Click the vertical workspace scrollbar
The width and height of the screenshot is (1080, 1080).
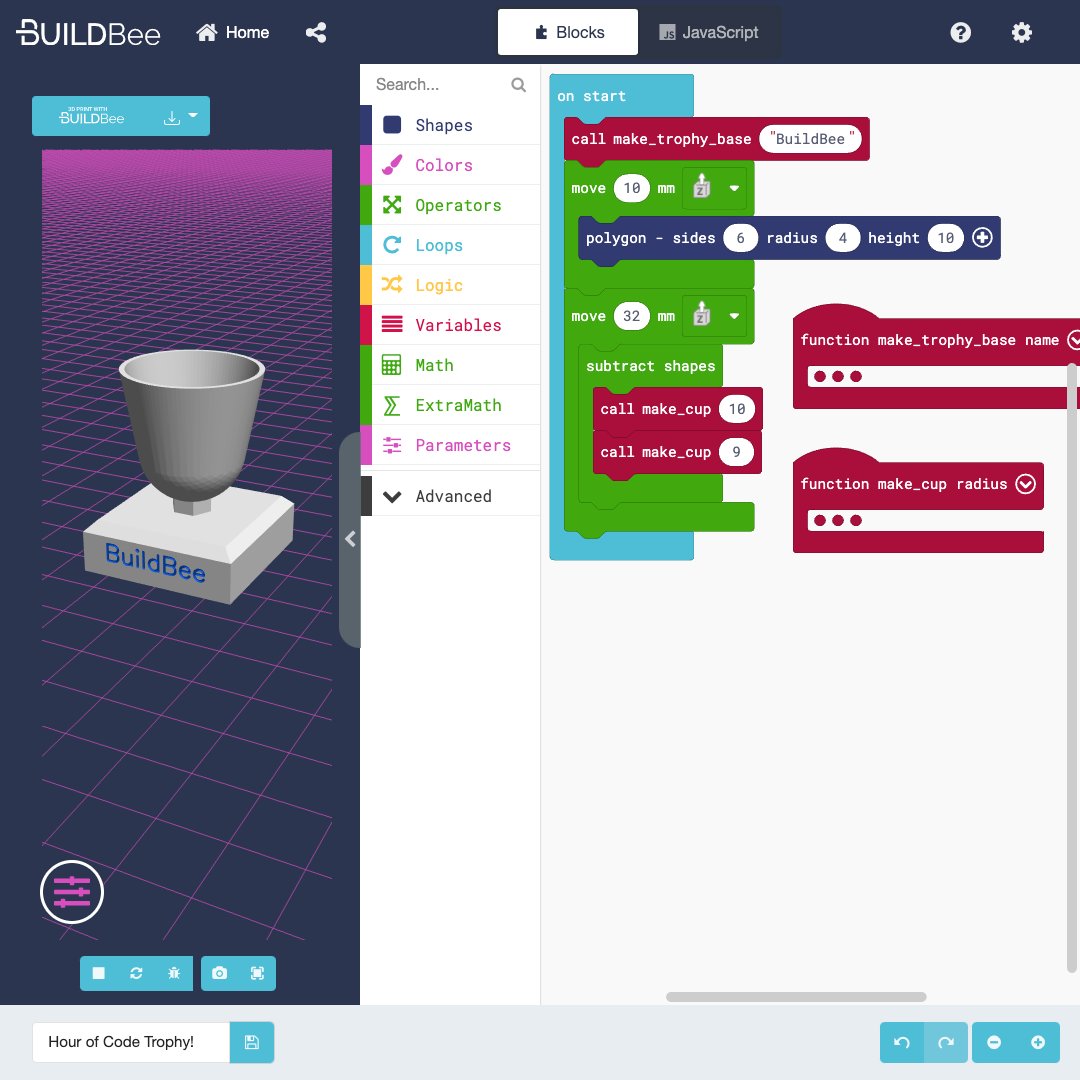[1071, 668]
